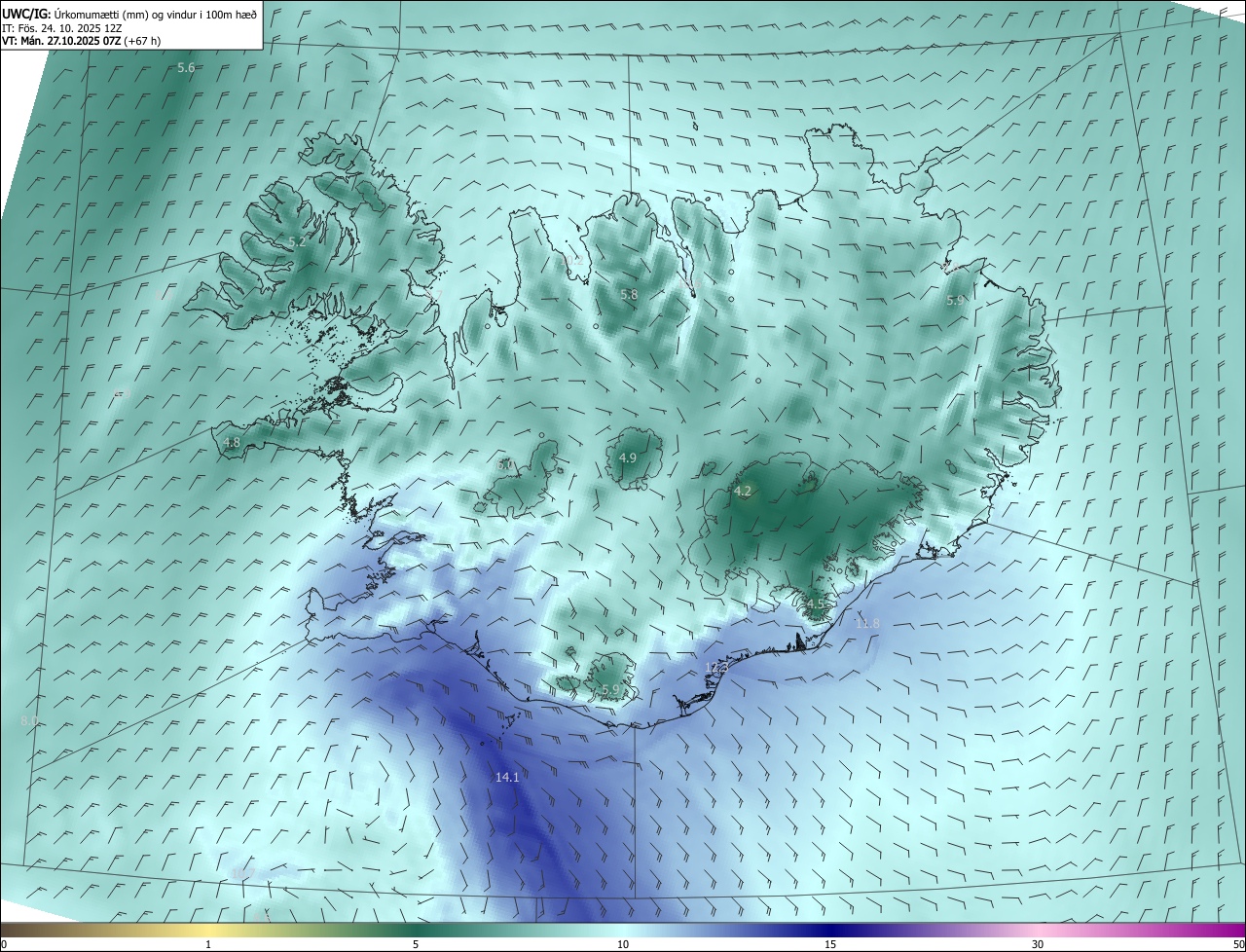This screenshot has height=952, width=1246.
Task: Click the colorbar tick label '10'
Action: [623, 945]
